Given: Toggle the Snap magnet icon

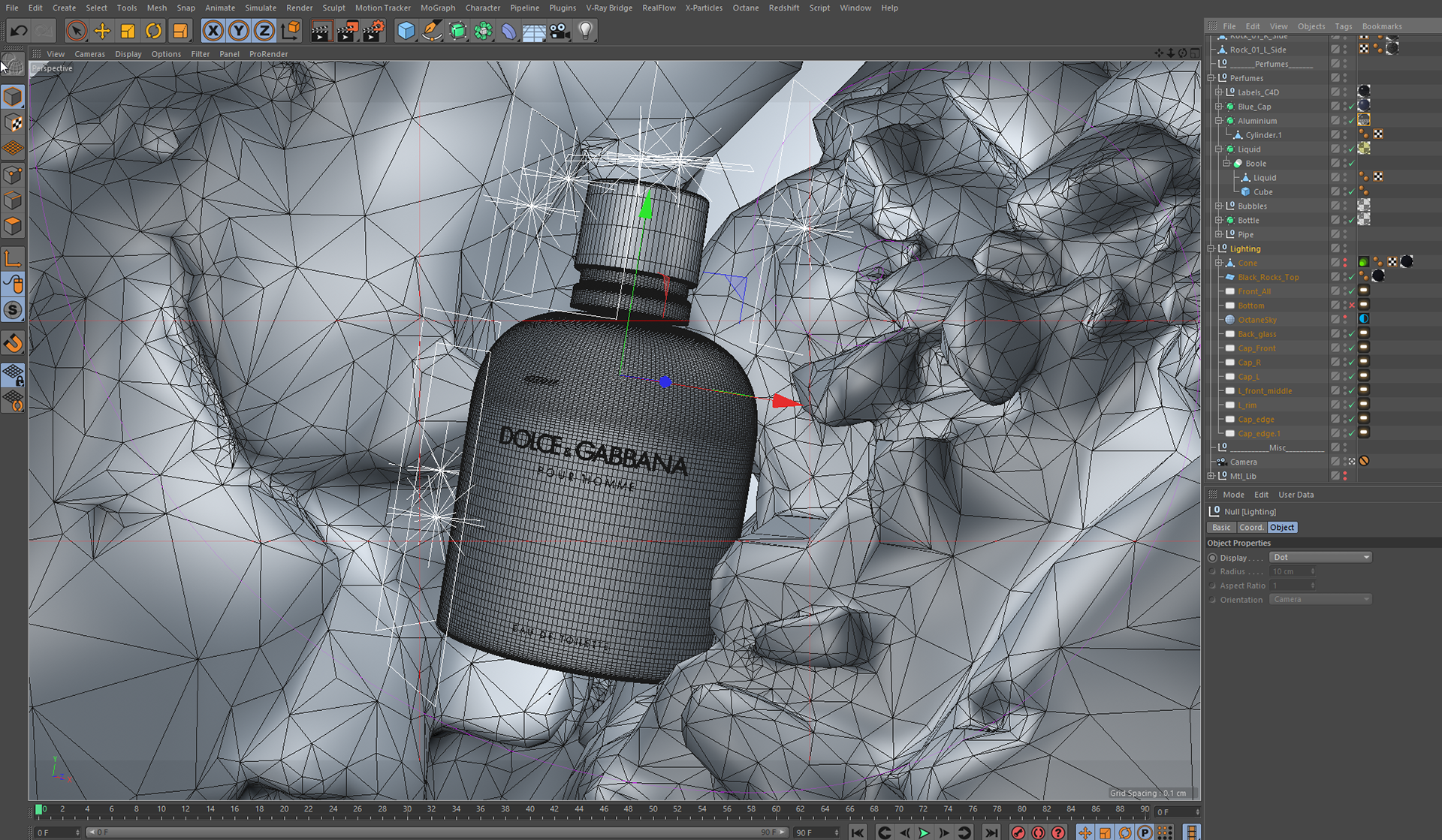Looking at the screenshot, I should pyautogui.click(x=13, y=343).
